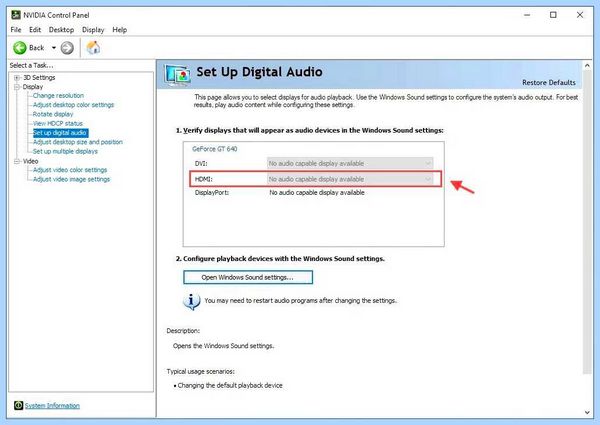Open the System Information link
This screenshot has height=425, width=600.
pos(52,405)
